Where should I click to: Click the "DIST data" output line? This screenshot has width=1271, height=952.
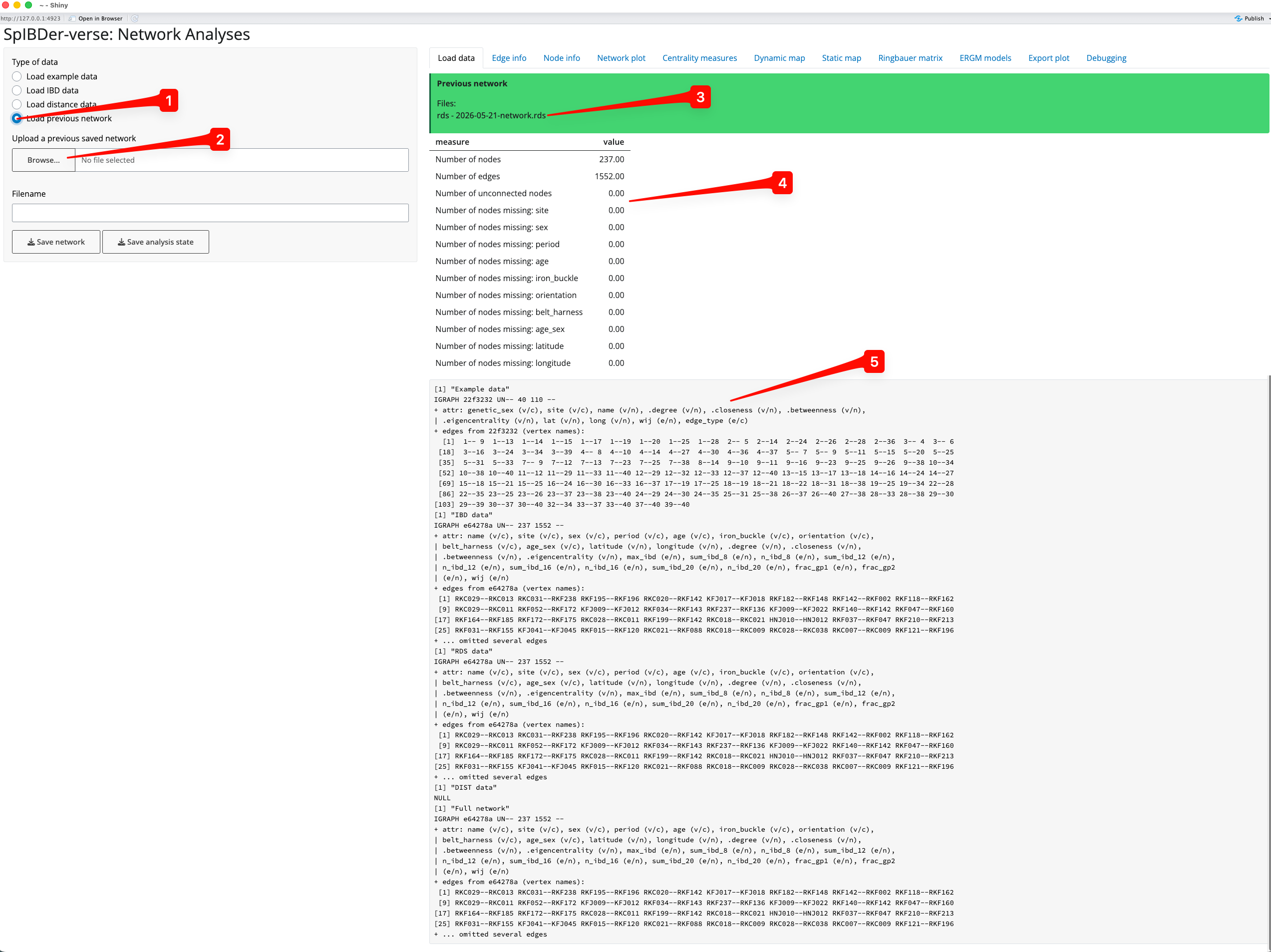click(x=465, y=787)
